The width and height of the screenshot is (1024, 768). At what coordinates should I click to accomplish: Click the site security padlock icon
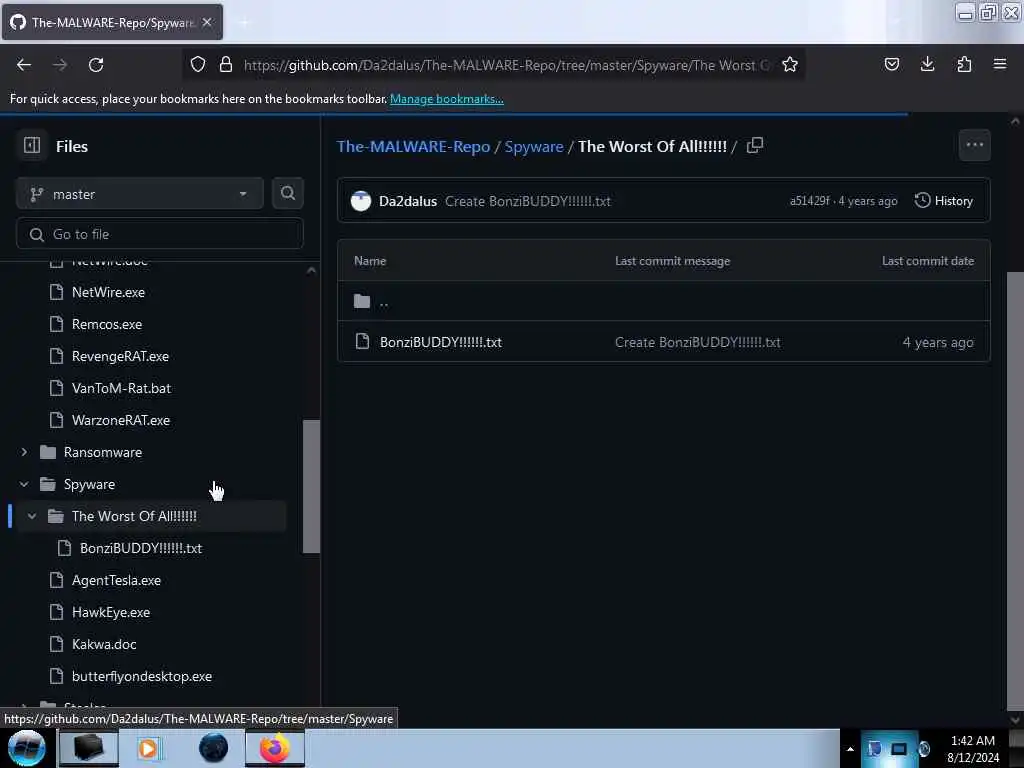pyautogui.click(x=226, y=65)
